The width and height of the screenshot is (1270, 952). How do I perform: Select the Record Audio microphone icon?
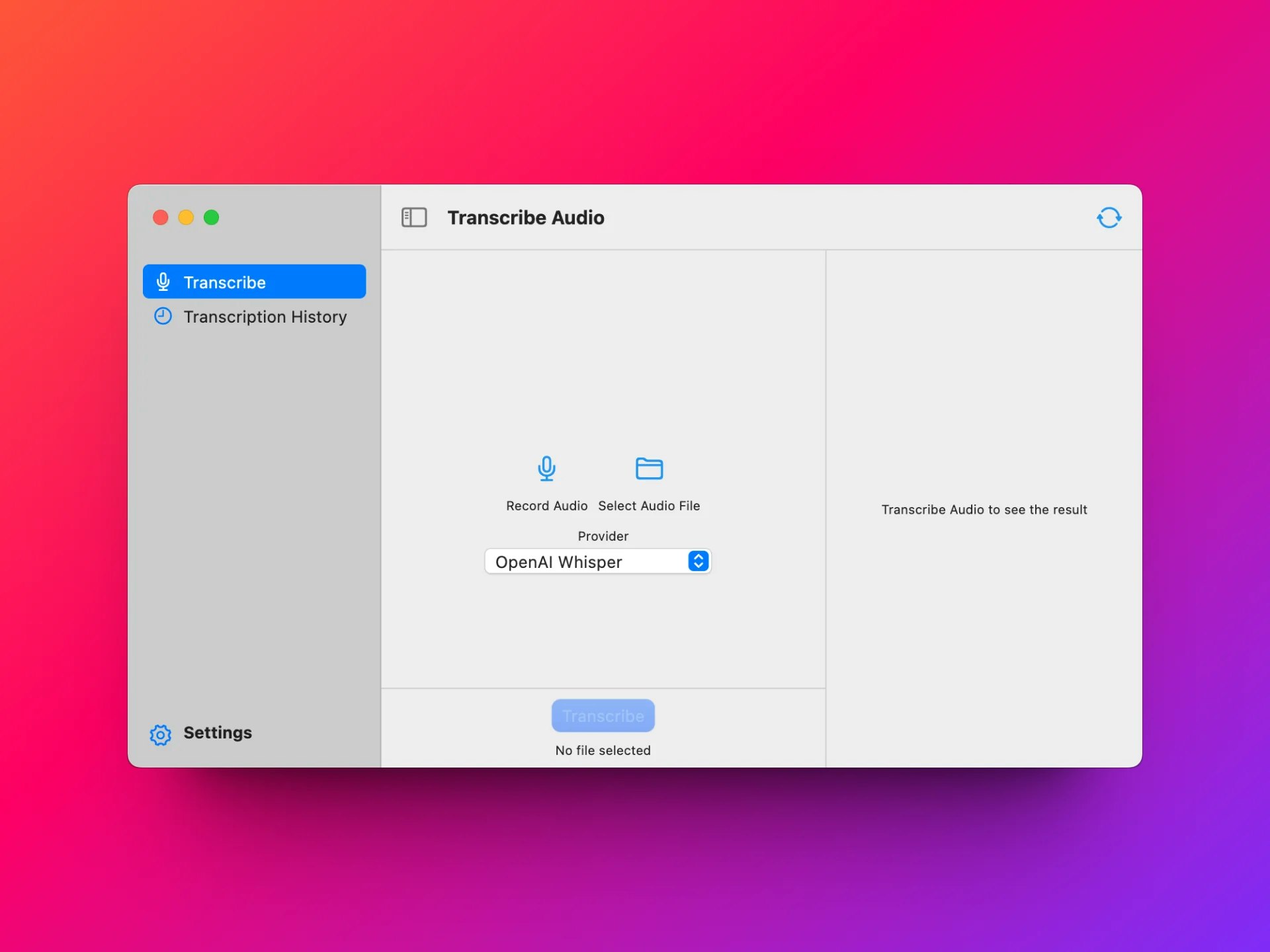tap(546, 469)
